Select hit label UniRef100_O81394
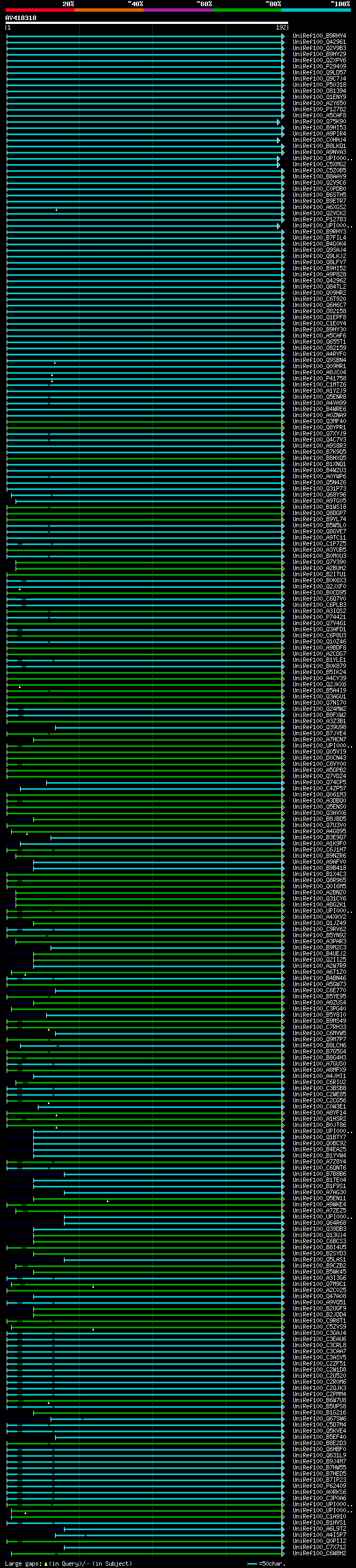The image size is (356, 1568). tap(319, 91)
